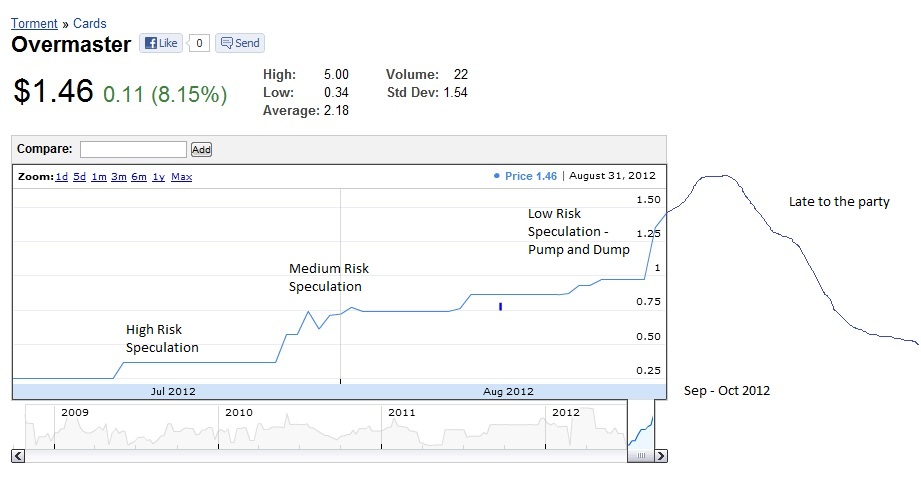
Task: Click the Facebook Send button
Action: tap(240, 43)
